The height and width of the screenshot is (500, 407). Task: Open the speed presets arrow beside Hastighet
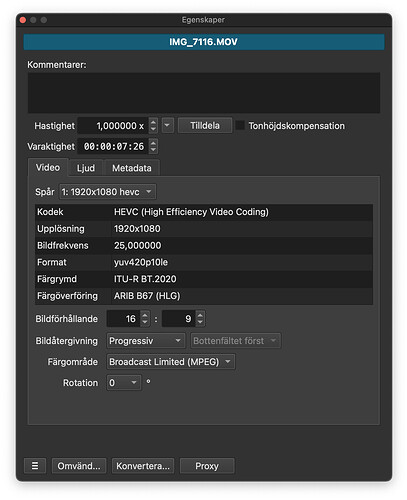pyautogui.click(x=167, y=126)
